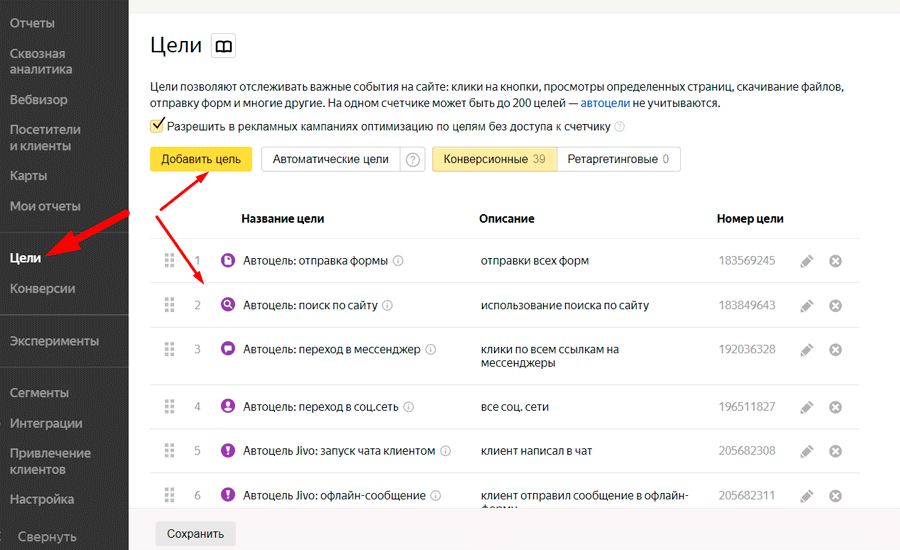Click the drag handle of goal row 4

click(169, 406)
